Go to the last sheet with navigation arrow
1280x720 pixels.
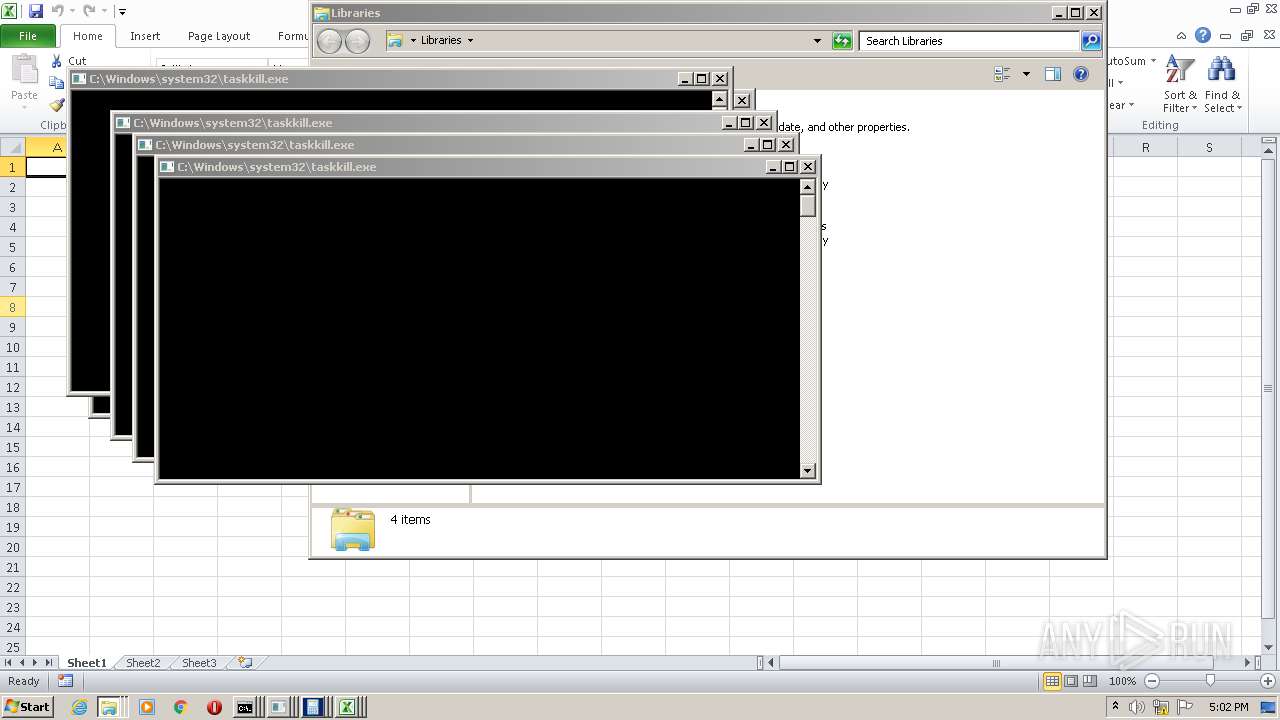[49, 663]
